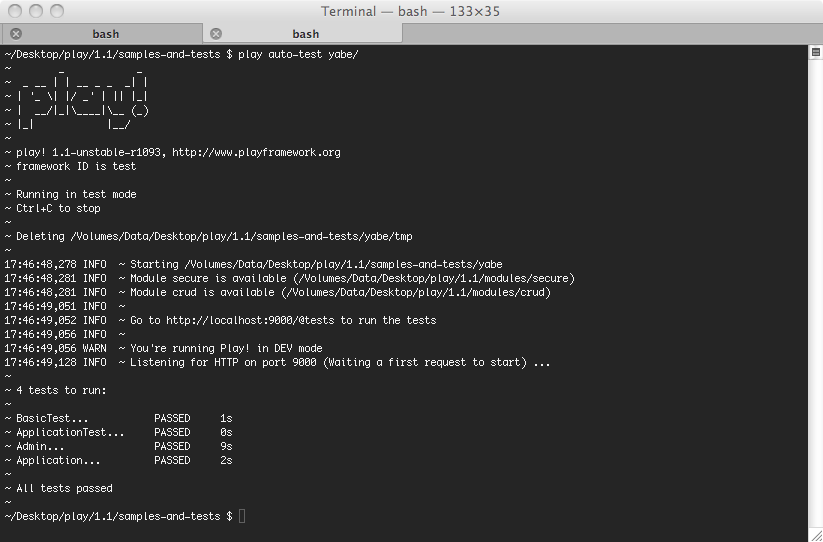Minimize the Terminal with the yellow button
The height and width of the screenshot is (542, 823).
(x=35, y=11)
